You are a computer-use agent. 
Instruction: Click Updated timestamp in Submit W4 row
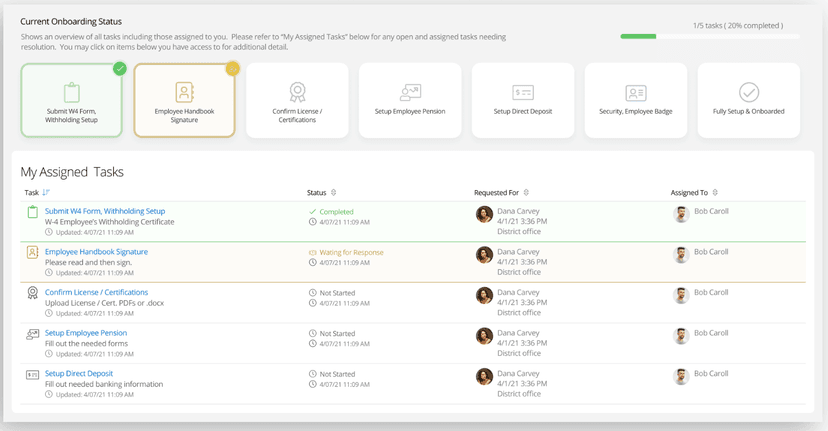pos(95,232)
